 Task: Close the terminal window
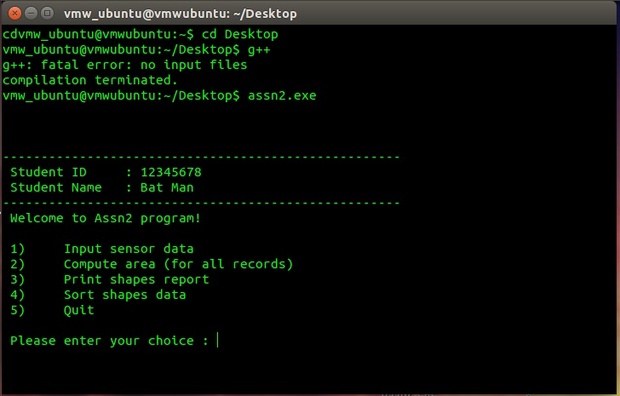(15, 13)
